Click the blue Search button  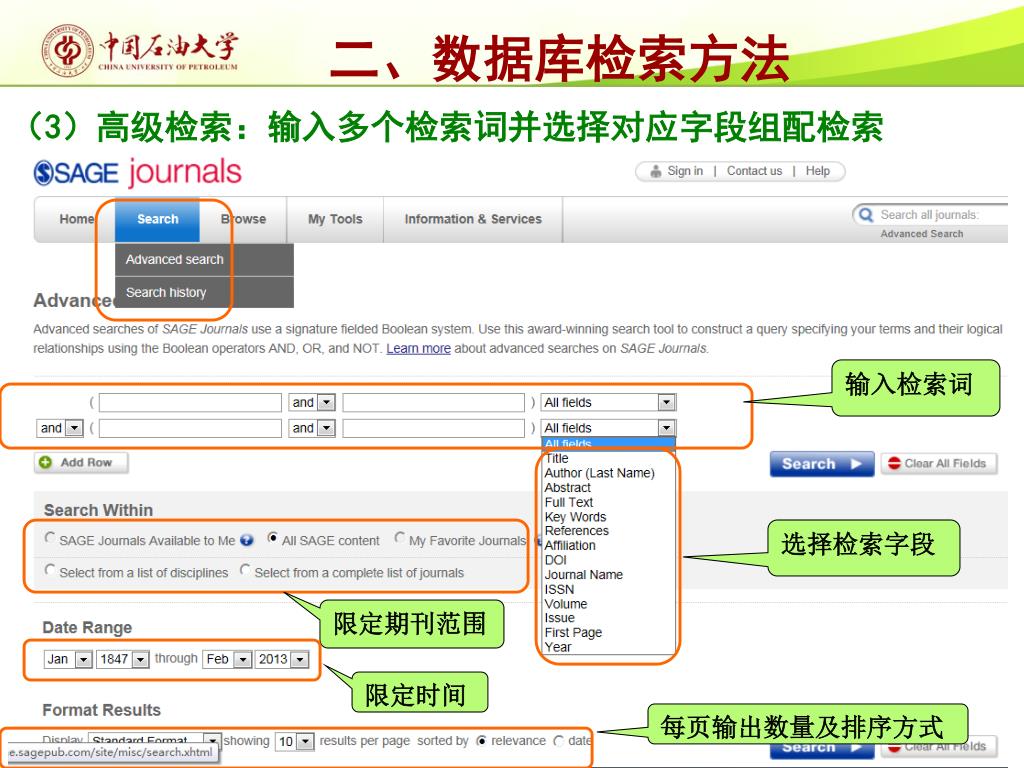tap(822, 464)
